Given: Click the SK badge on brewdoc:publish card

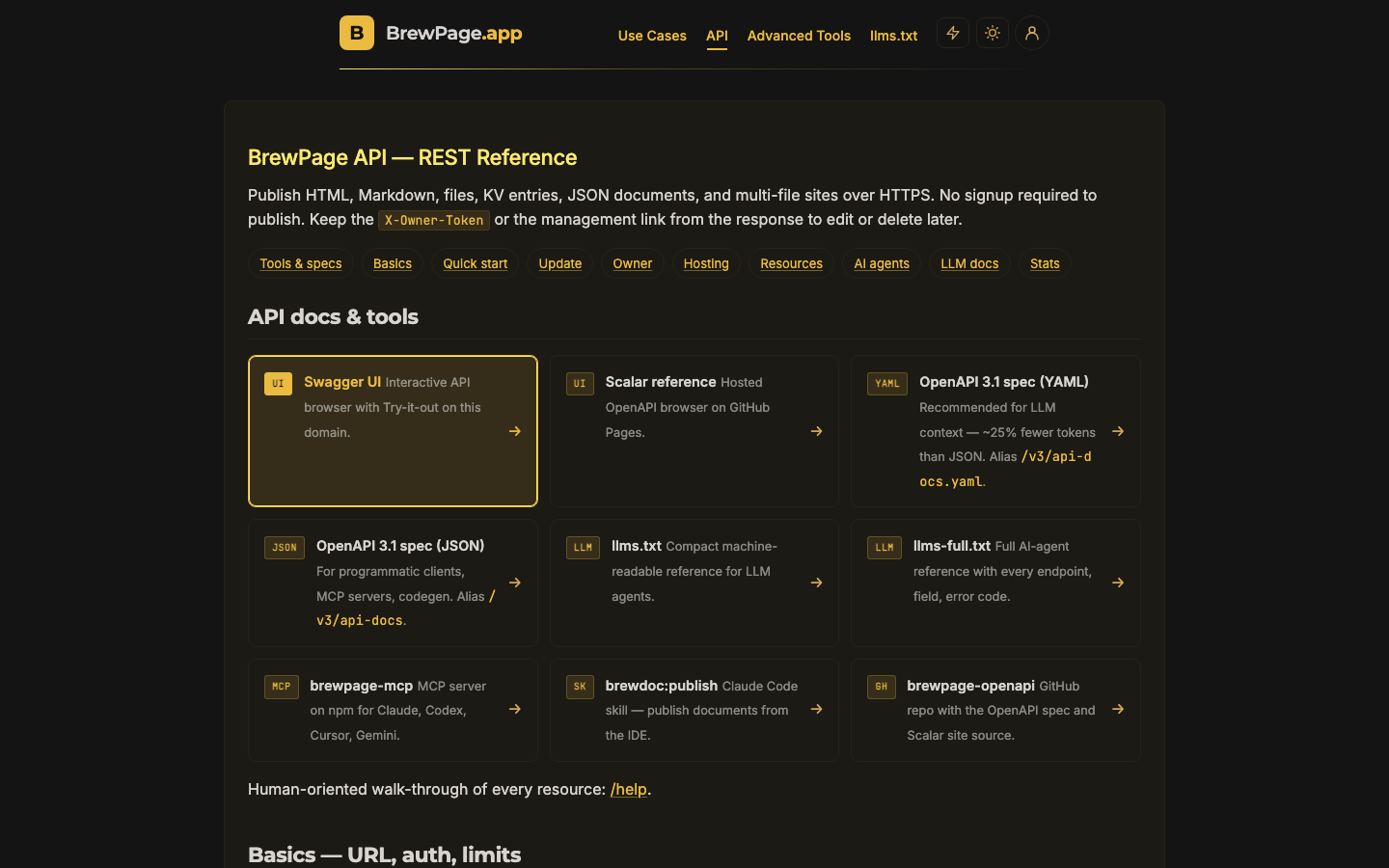Looking at the screenshot, I should (580, 687).
